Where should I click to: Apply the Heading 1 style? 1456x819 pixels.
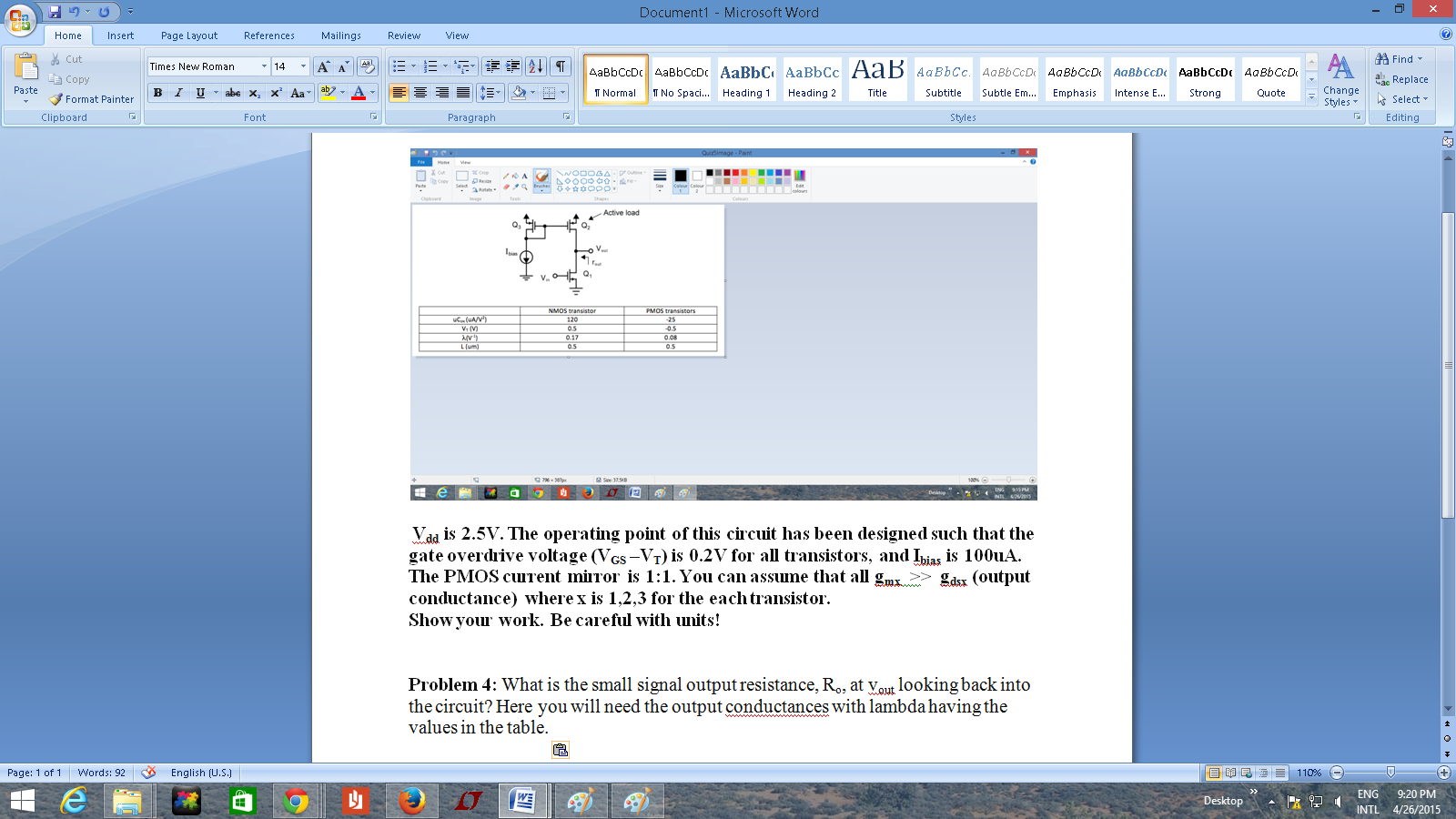pos(746,79)
